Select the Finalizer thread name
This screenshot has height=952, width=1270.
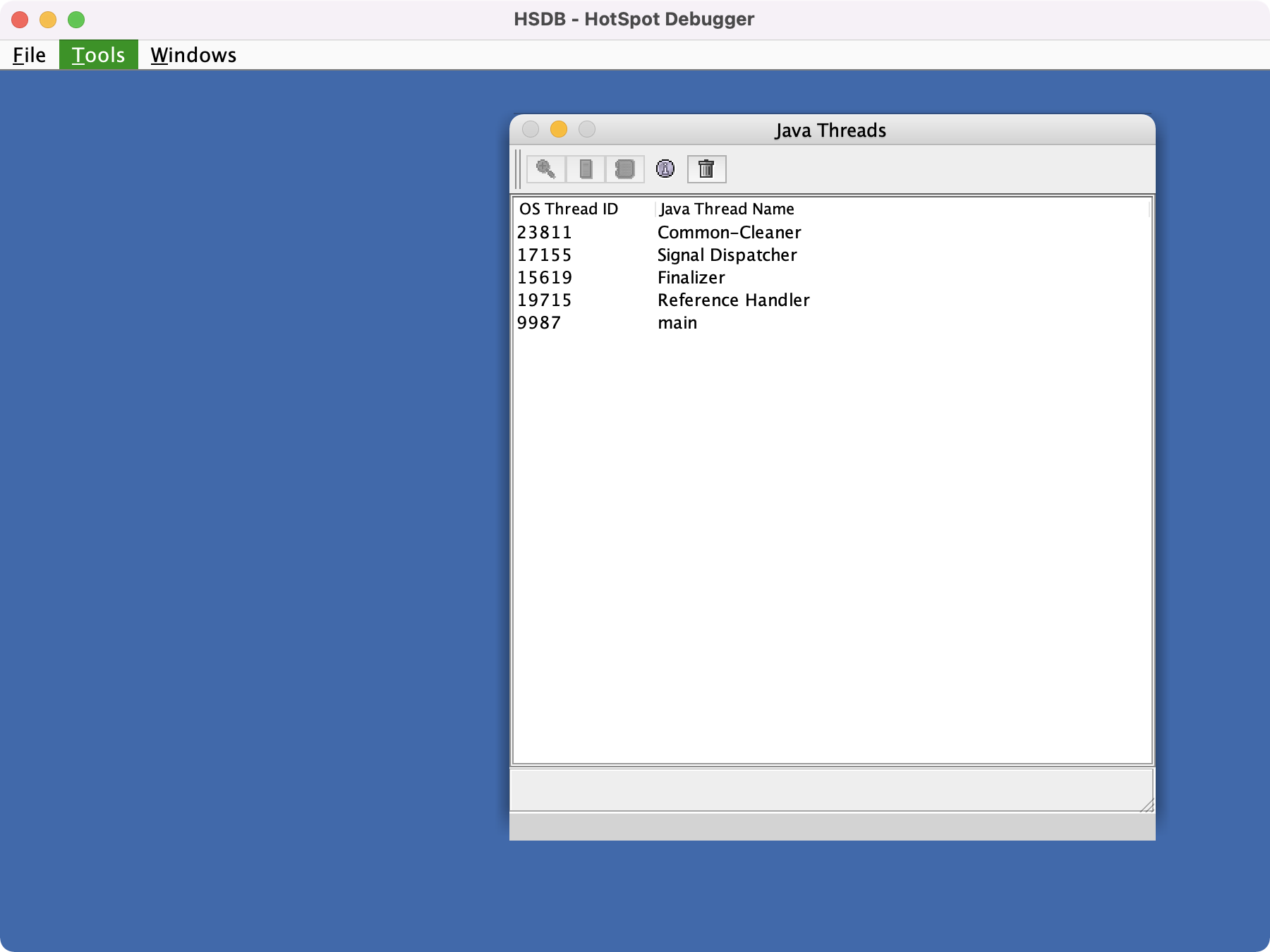[691, 278]
